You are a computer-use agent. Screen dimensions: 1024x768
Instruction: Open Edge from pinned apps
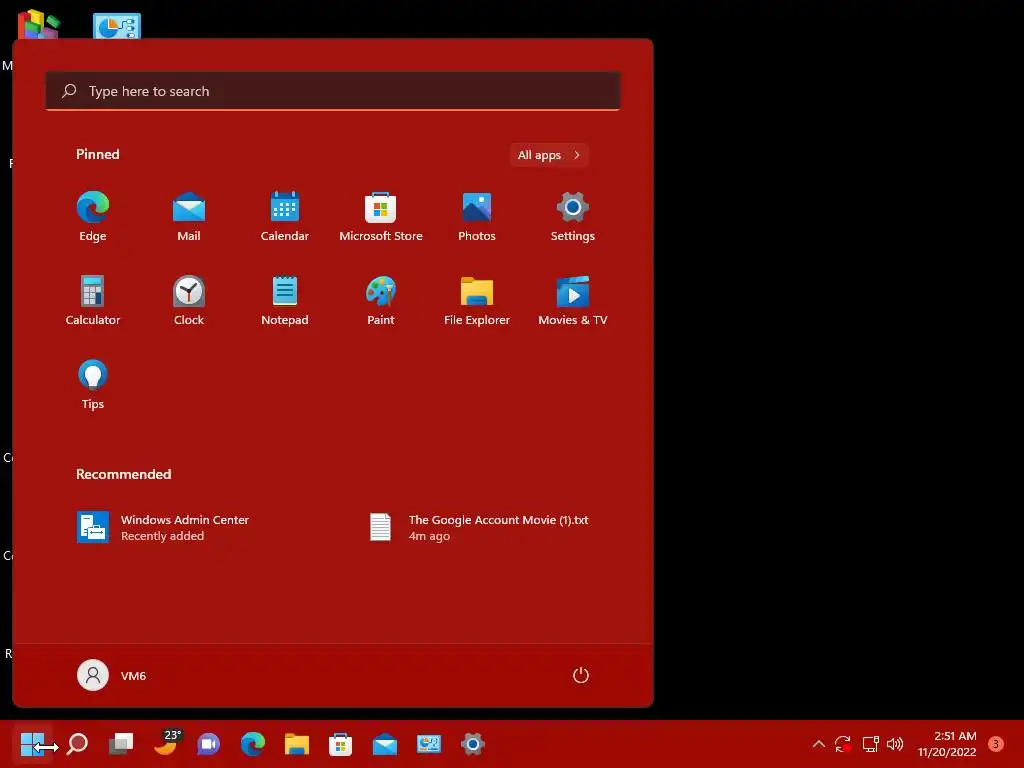(x=93, y=217)
